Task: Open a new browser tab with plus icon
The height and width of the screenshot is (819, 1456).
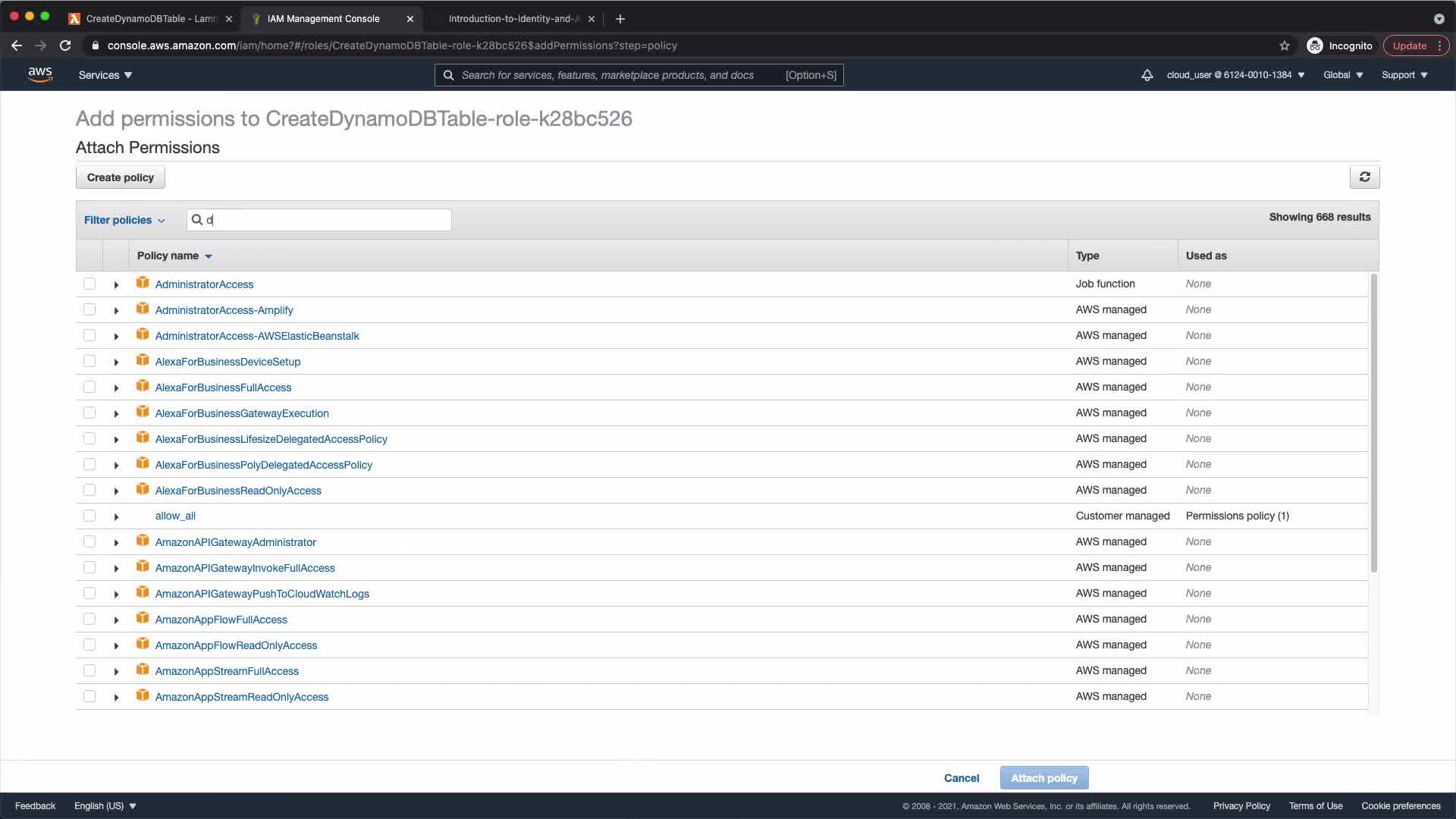Action: point(620,18)
